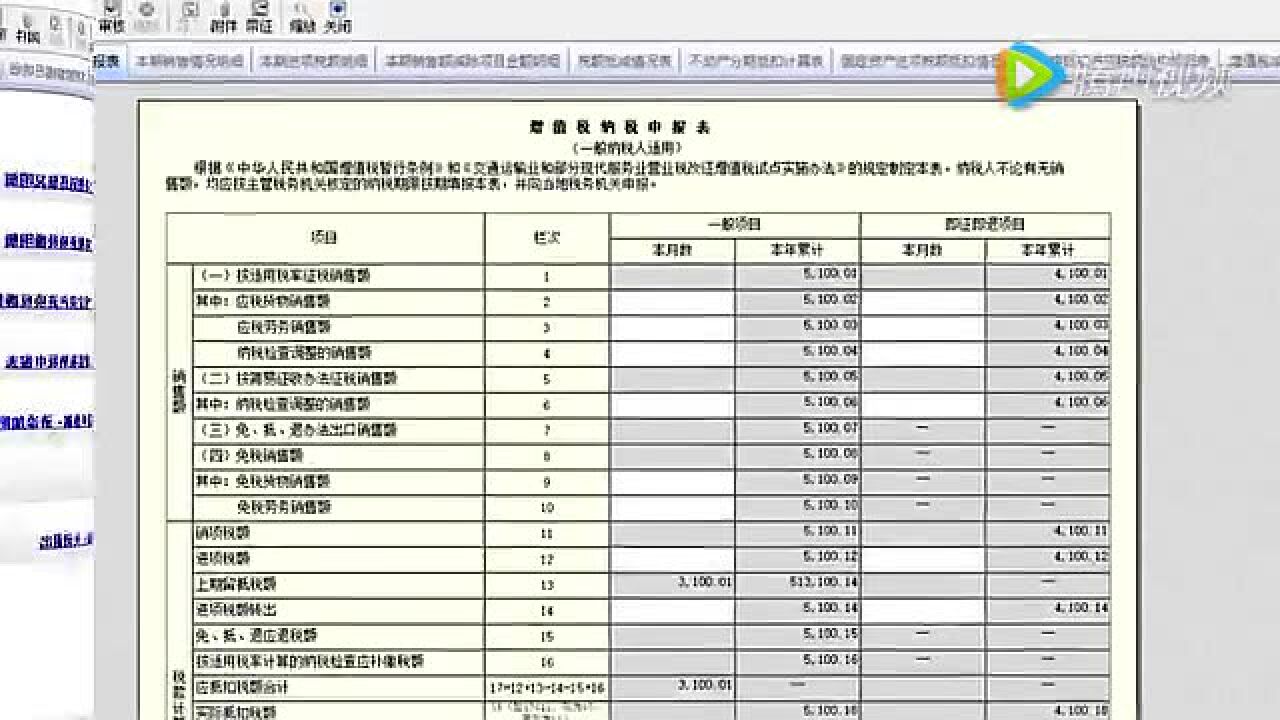
Task: Click 一般项目 本月数 cell for 应税货物销售额
Action: pyautogui.click(x=672, y=301)
